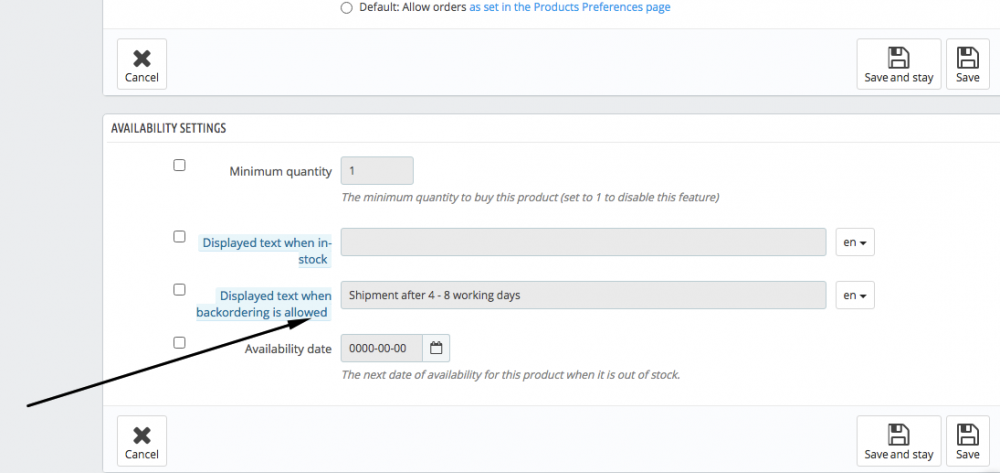Tick the checkbox for in-stock displayed text
Viewport: 1000px width, 473px height.
[x=179, y=237]
